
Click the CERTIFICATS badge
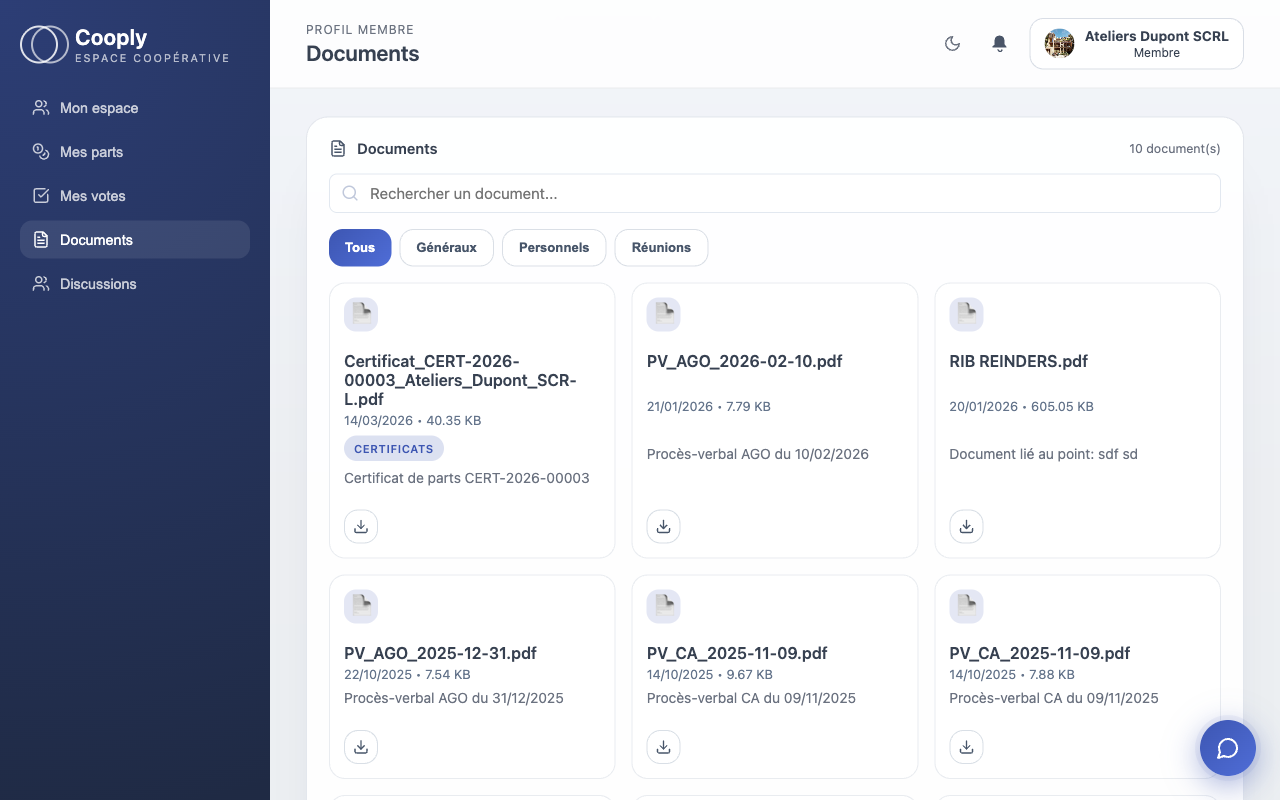coord(394,449)
